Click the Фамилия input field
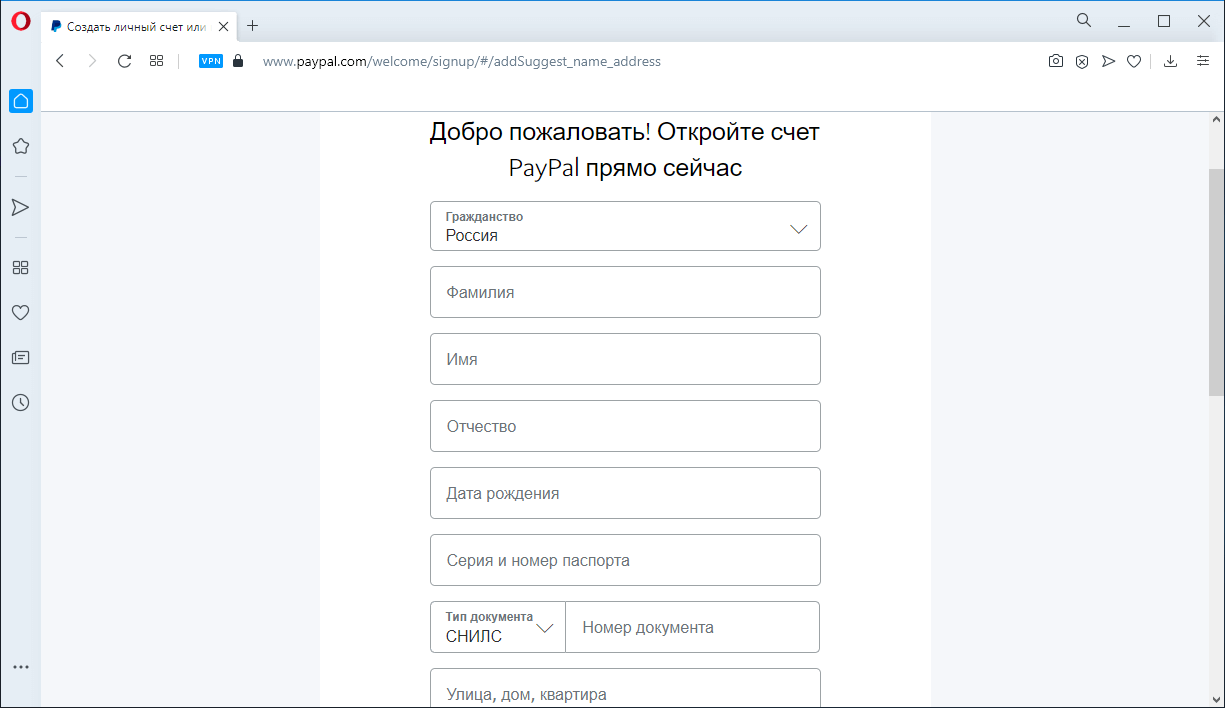1225x708 pixels. [625, 292]
